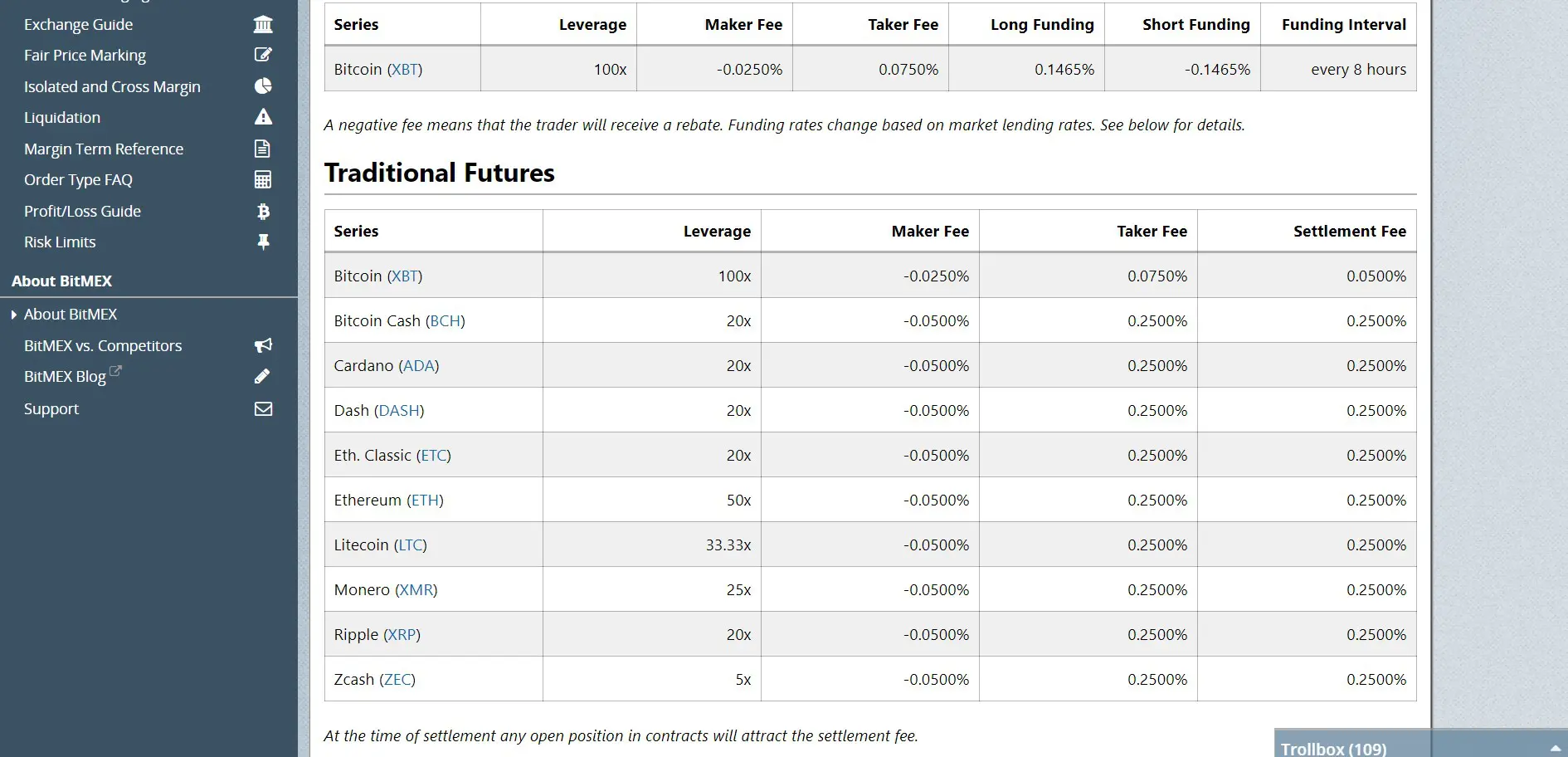
Task: Click the Isolated and Cross Margin pie icon
Action: [x=263, y=86]
